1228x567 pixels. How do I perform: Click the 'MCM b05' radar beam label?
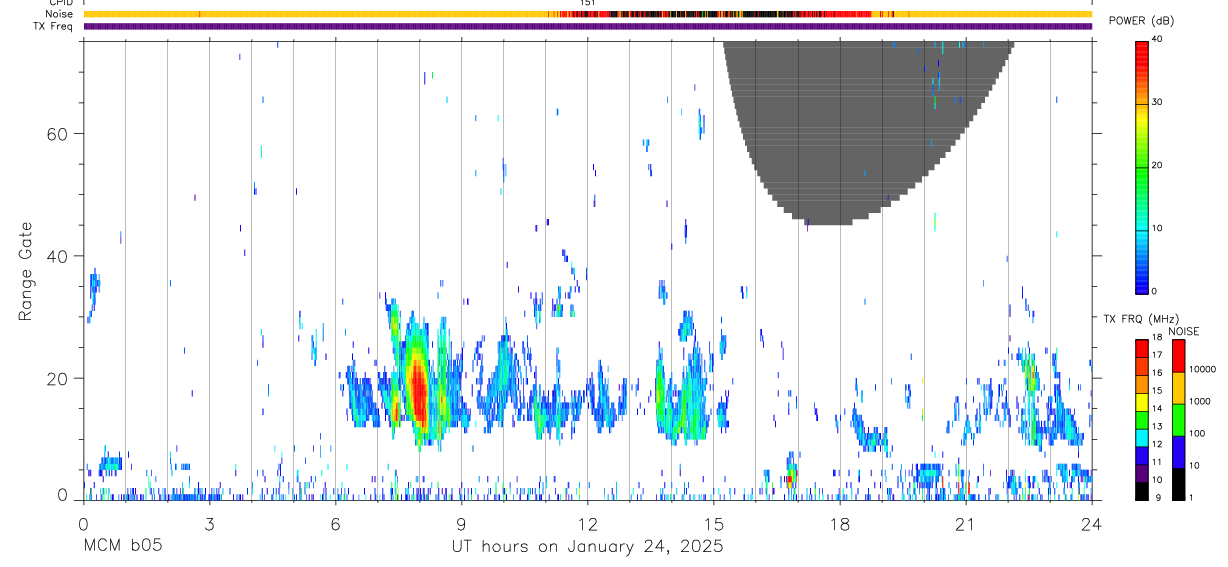tap(122, 547)
